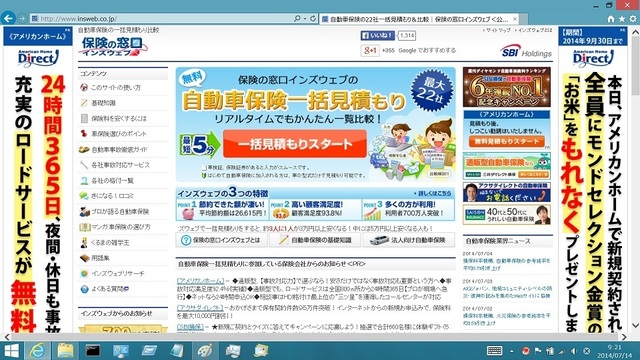This screenshot has height=360, width=640.
Task: Start the 一括見積もりスタート button
Action: [x=295, y=144]
